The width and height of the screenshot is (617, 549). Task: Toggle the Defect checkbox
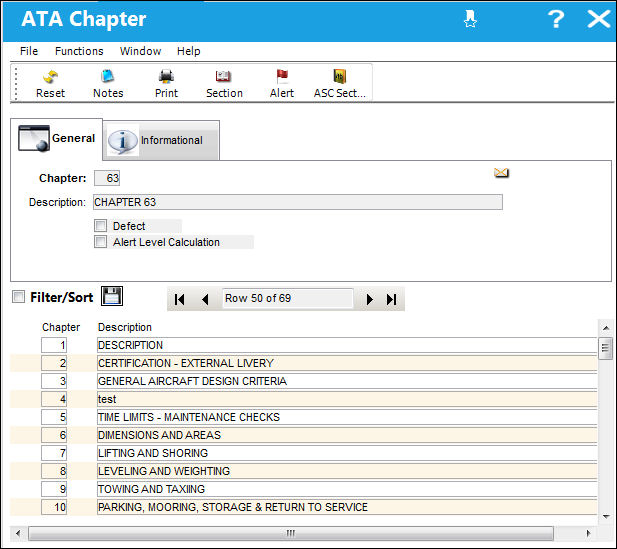101,226
